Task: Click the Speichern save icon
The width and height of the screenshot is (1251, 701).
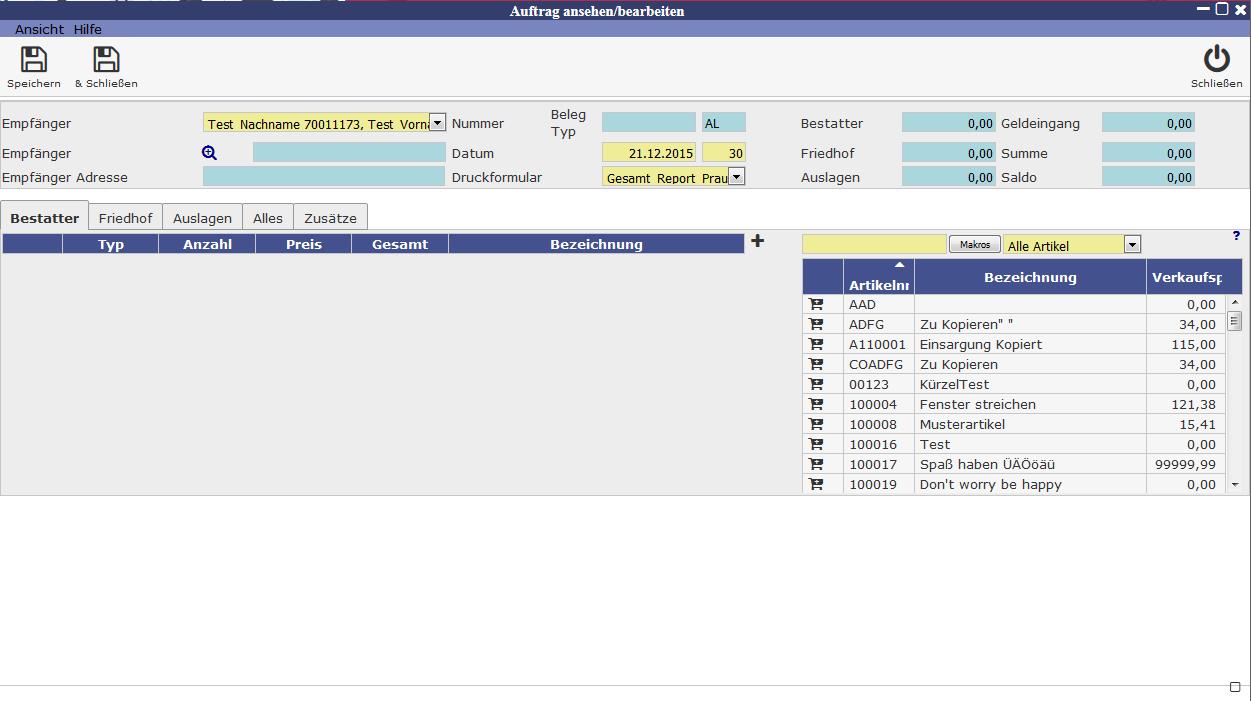Action: pyautogui.click(x=34, y=60)
